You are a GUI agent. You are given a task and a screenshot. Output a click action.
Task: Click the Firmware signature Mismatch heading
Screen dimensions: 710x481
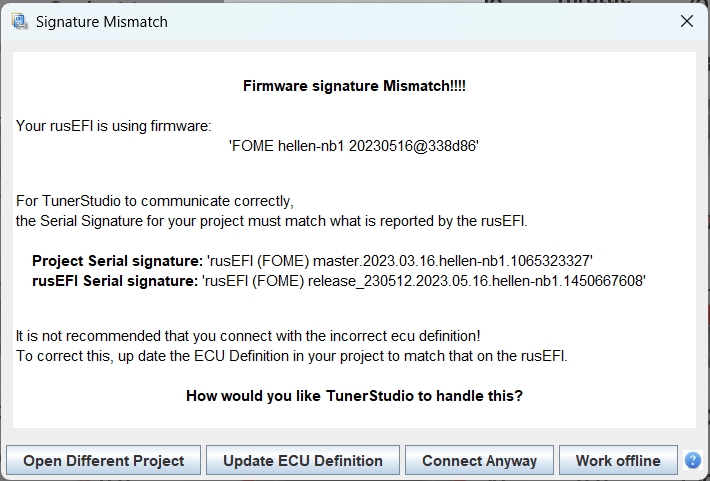pyautogui.click(x=354, y=86)
